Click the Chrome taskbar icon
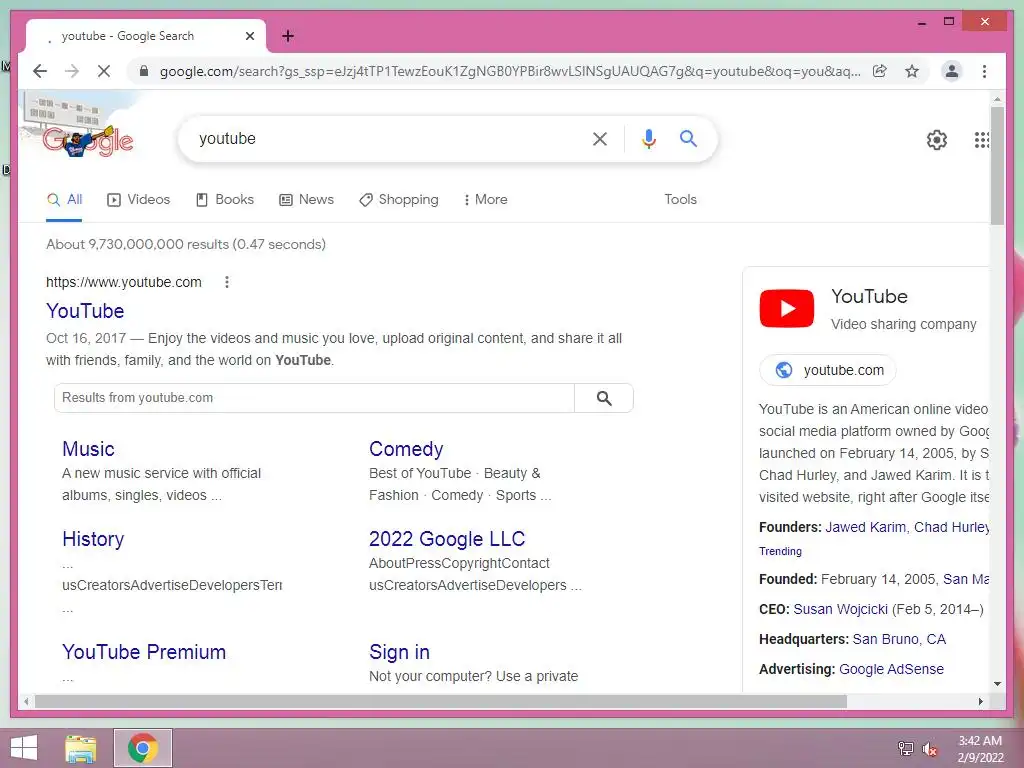Screen dimensions: 1024x768 pyautogui.click(x=142, y=748)
